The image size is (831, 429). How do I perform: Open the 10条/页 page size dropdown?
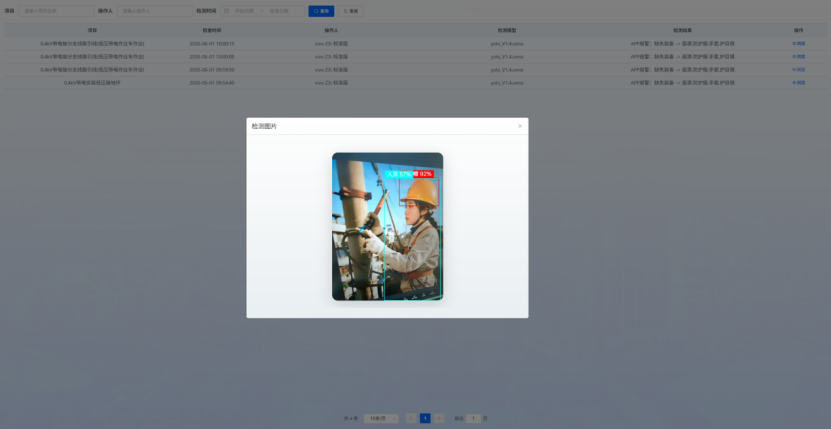(x=381, y=418)
